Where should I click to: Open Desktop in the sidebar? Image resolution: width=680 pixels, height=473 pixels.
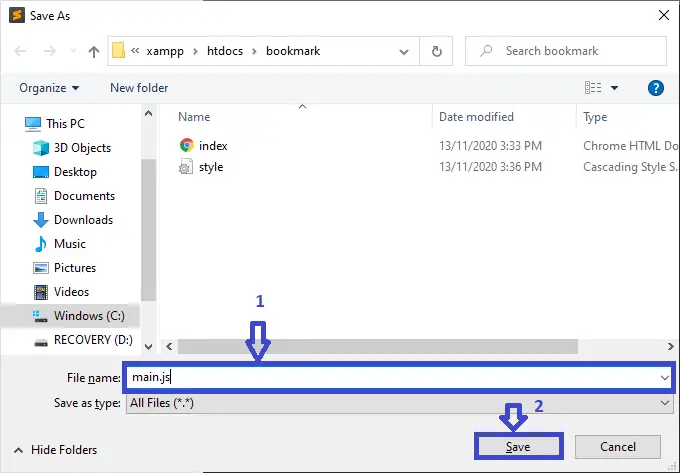coord(65,172)
